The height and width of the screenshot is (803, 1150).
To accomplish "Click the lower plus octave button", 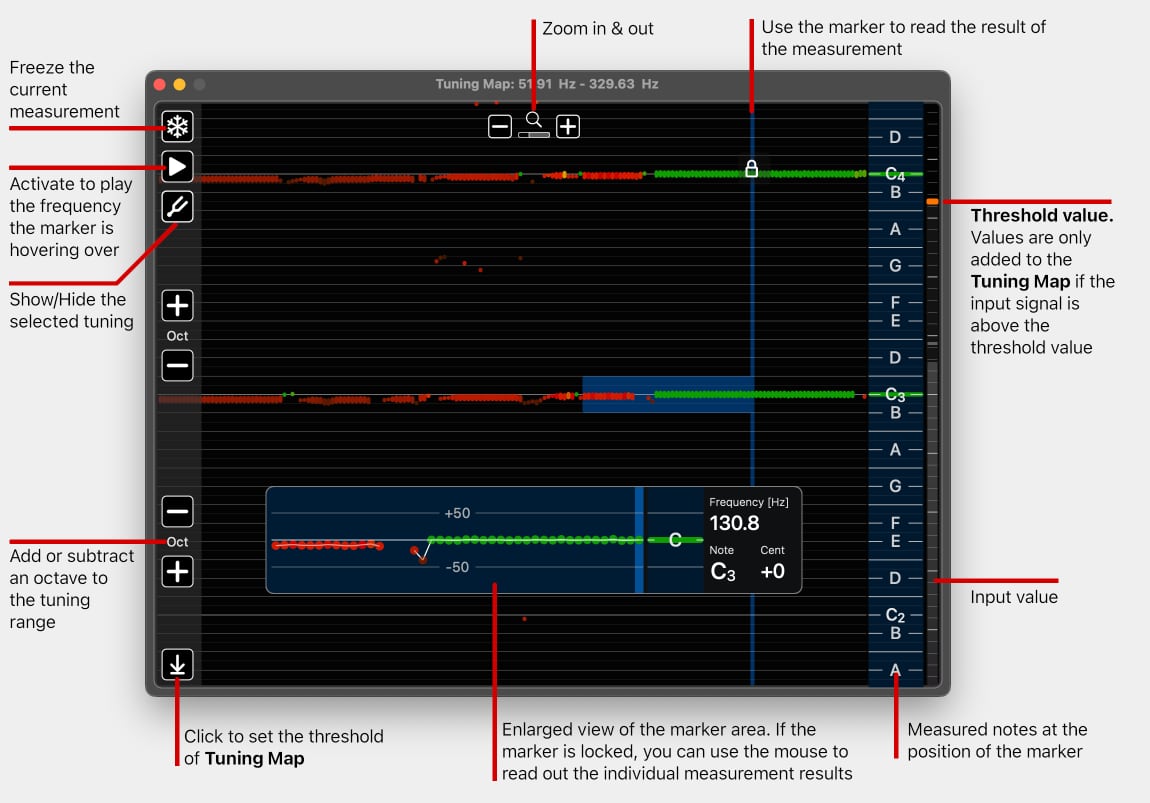I will click(x=178, y=572).
